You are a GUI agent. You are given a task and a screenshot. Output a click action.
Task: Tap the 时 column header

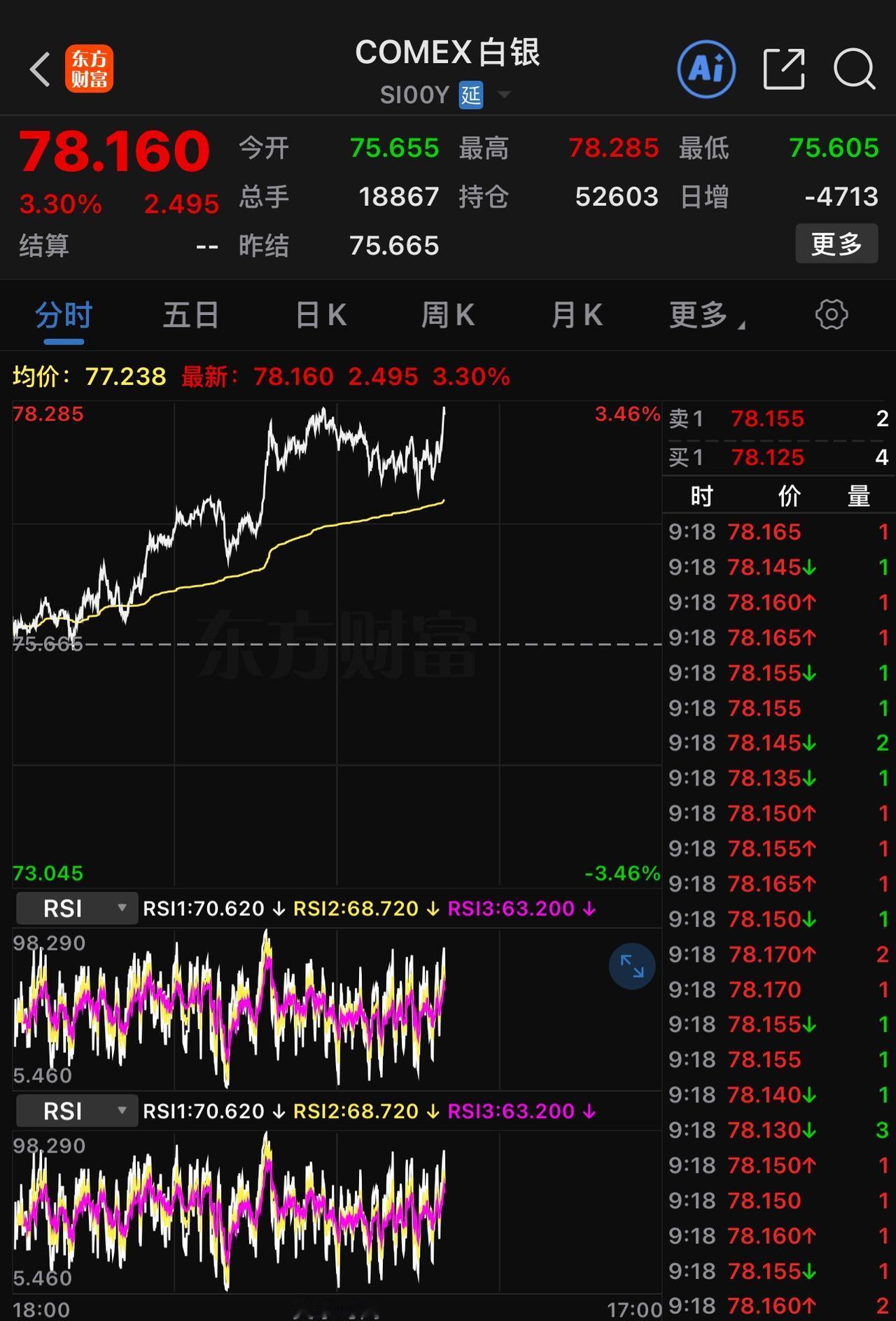701,496
